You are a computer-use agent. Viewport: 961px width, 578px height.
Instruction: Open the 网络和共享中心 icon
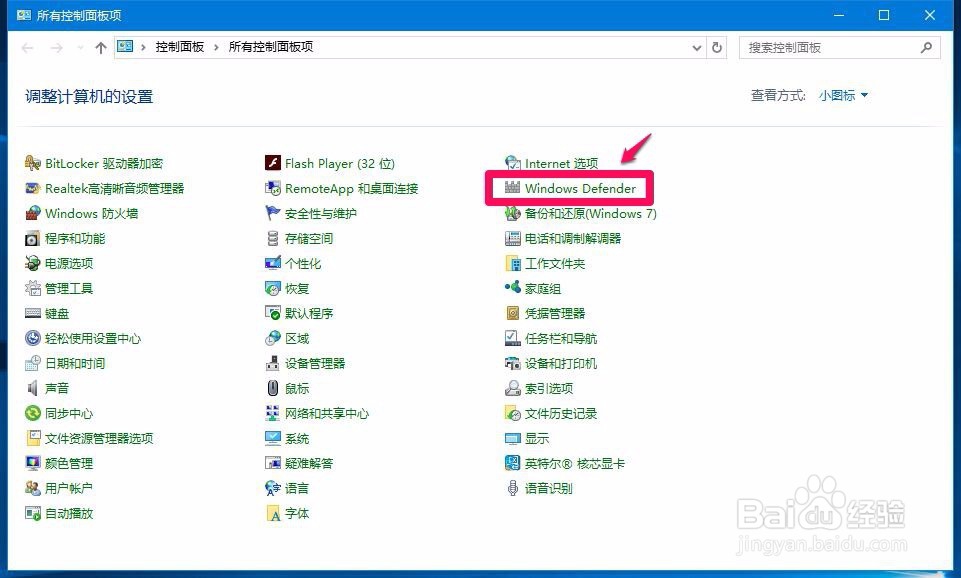point(273,413)
